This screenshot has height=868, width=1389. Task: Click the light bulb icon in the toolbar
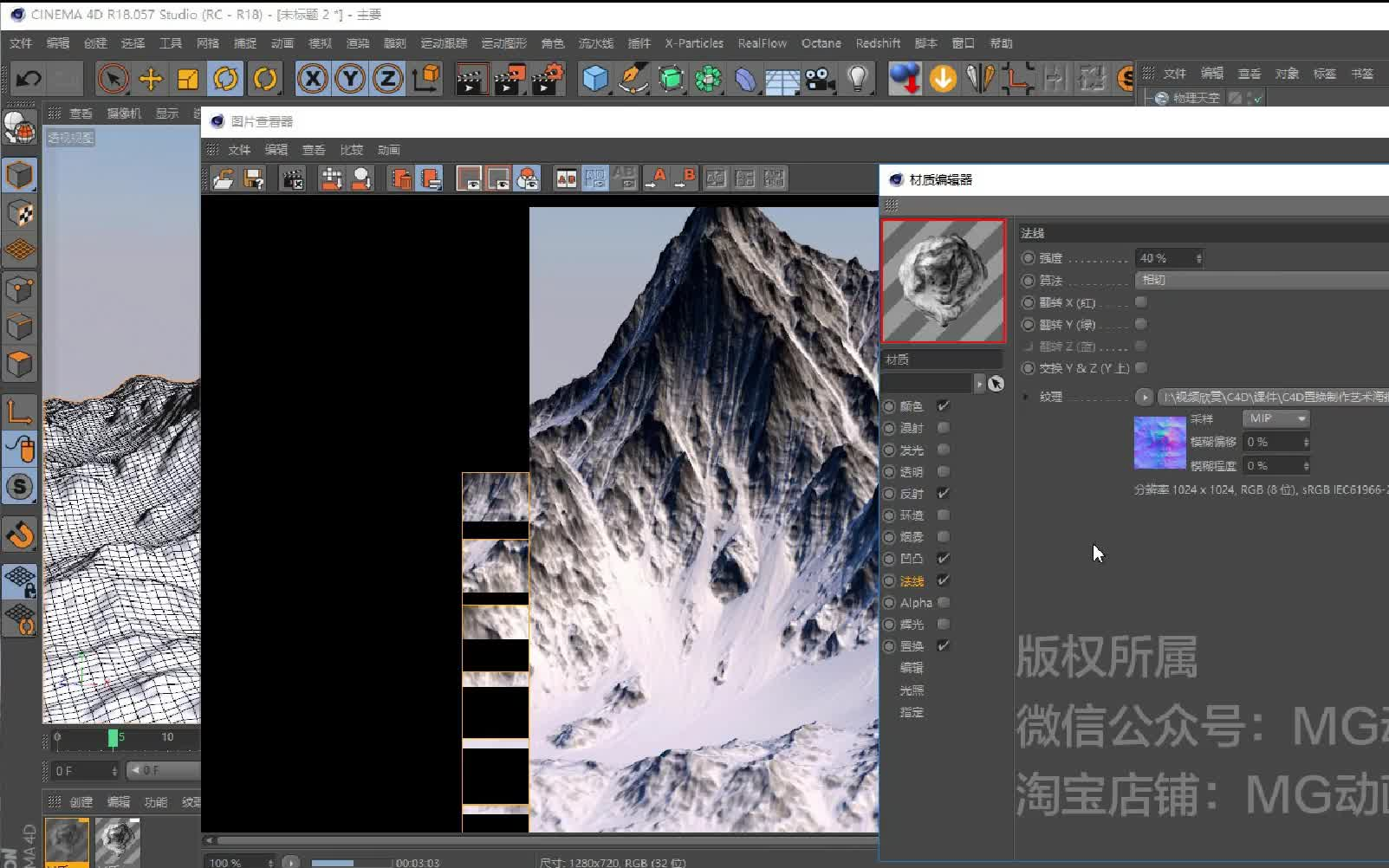[859, 79]
